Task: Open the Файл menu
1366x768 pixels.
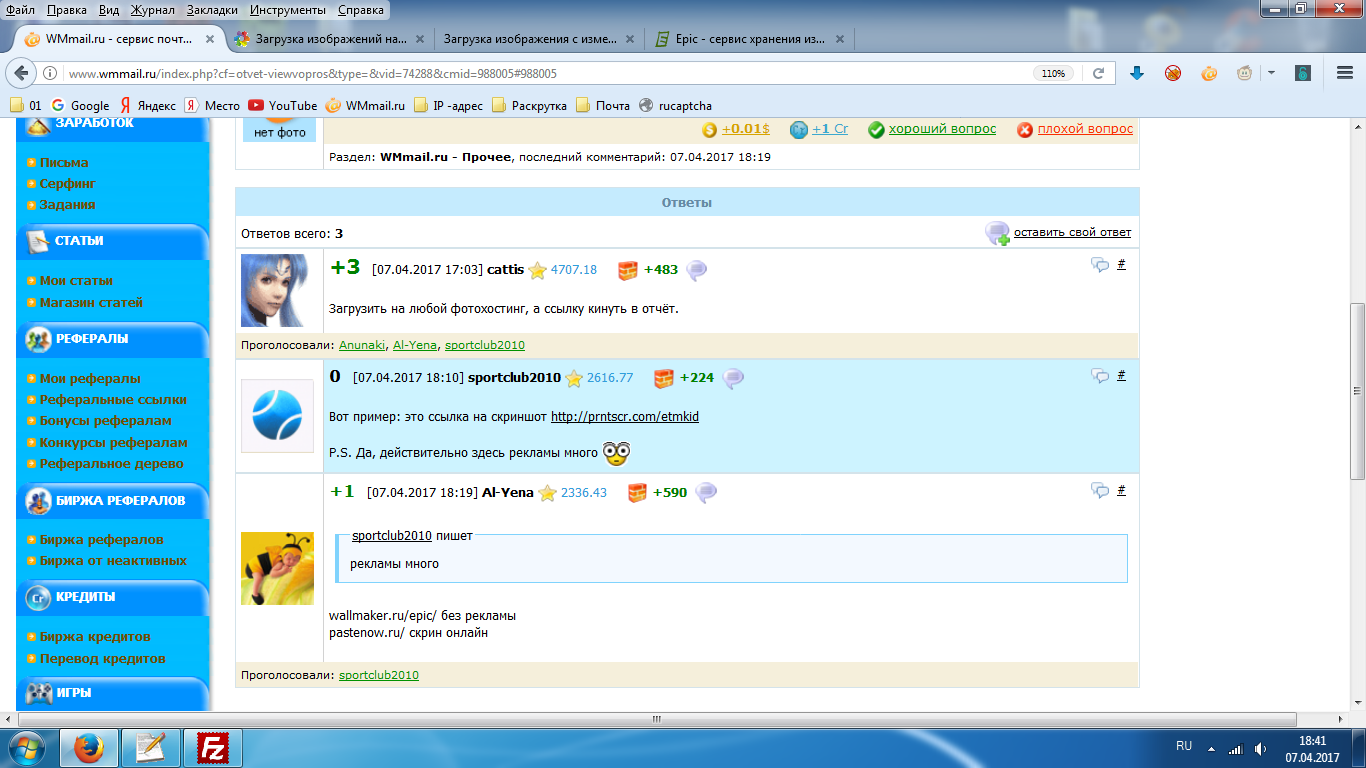Action: click(x=20, y=10)
